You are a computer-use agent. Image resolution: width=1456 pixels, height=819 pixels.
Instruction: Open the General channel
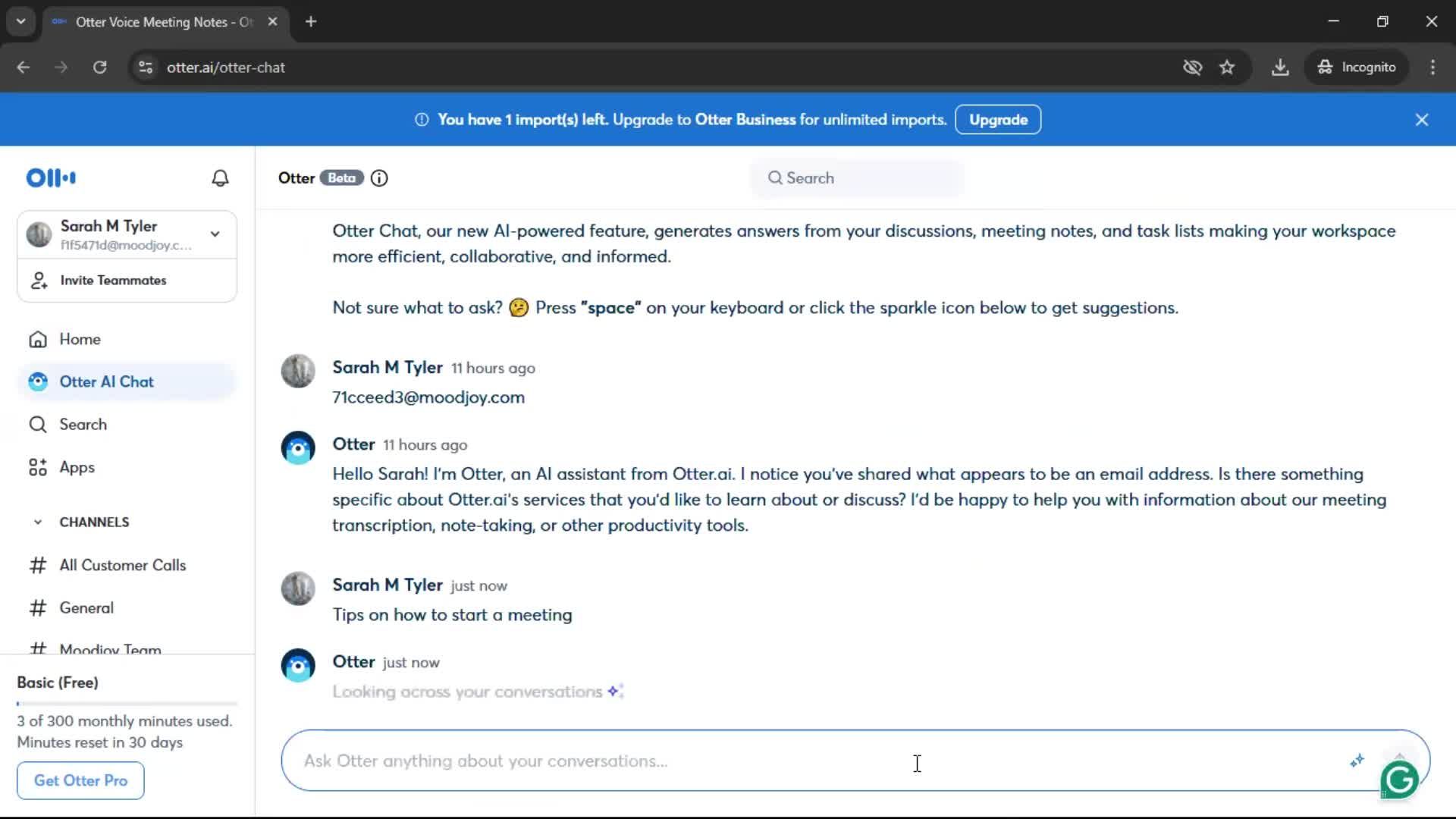tap(127, 607)
